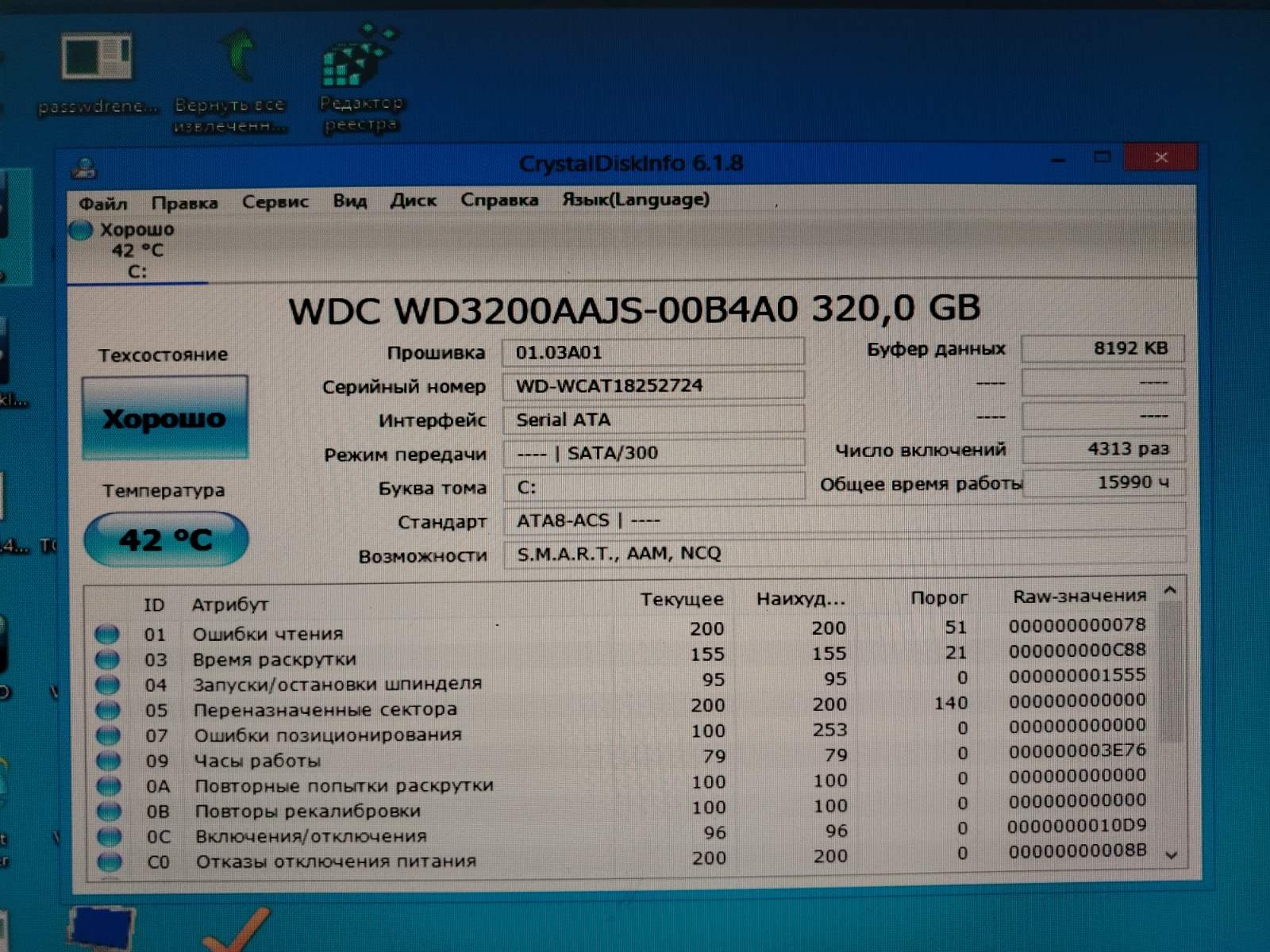Open the Редактор реестра desktop icon
The height and width of the screenshot is (952, 1270).
pos(361,79)
